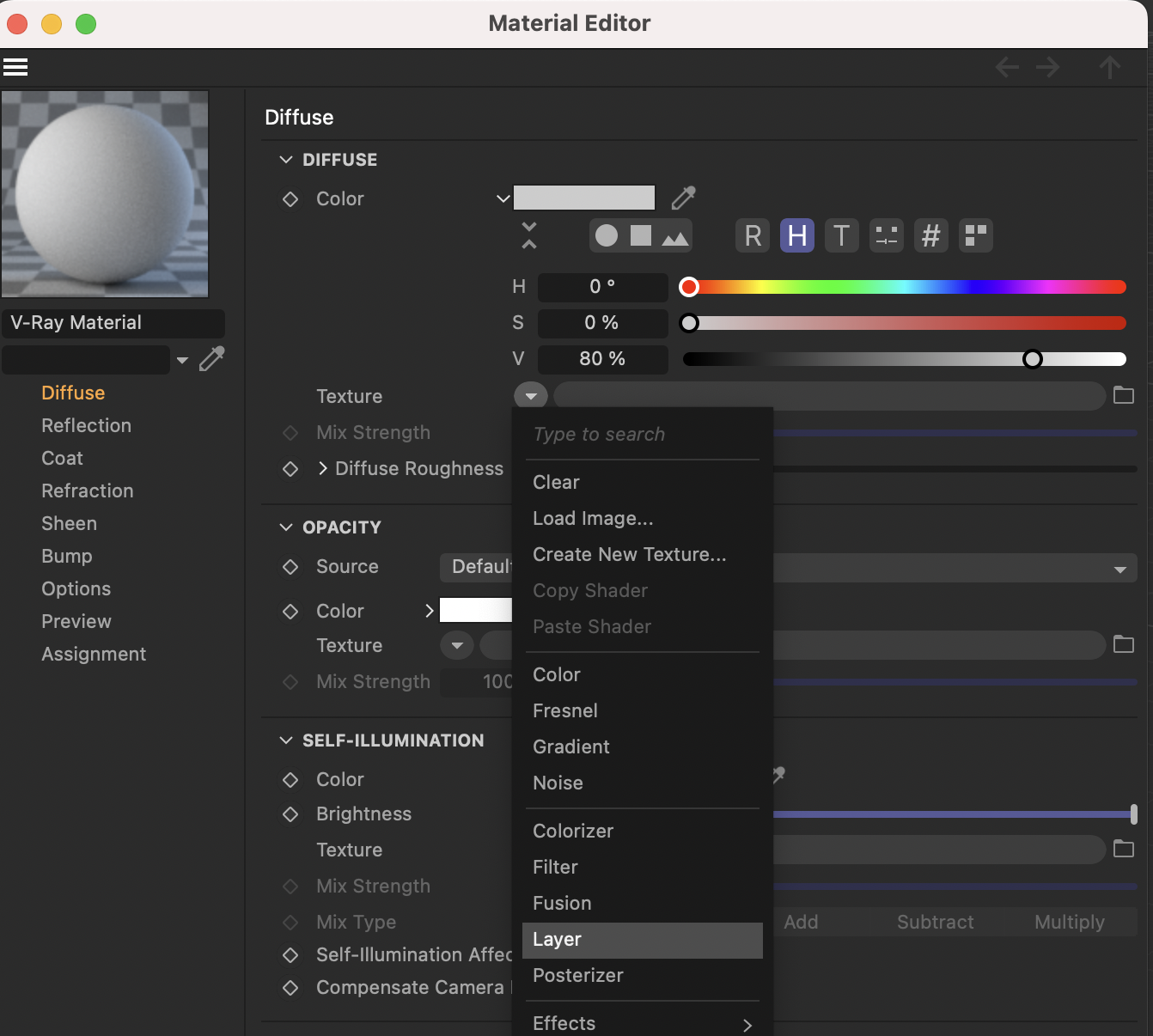Open dropdown arrow beside the material name field
Screen dimensions: 1153x1036
coord(182,360)
